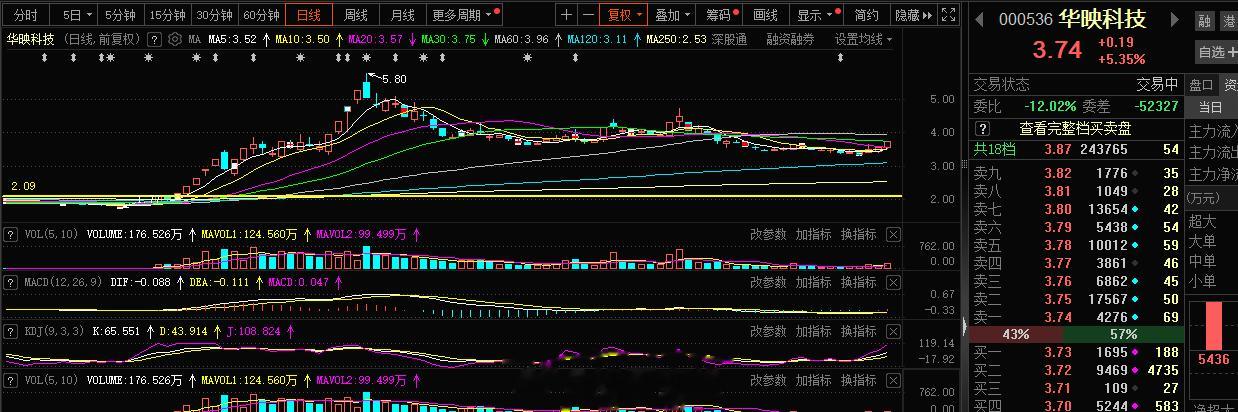1238x412 pixels.
Task: Close the MACD indicator panel
Action: (x=893, y=283)
